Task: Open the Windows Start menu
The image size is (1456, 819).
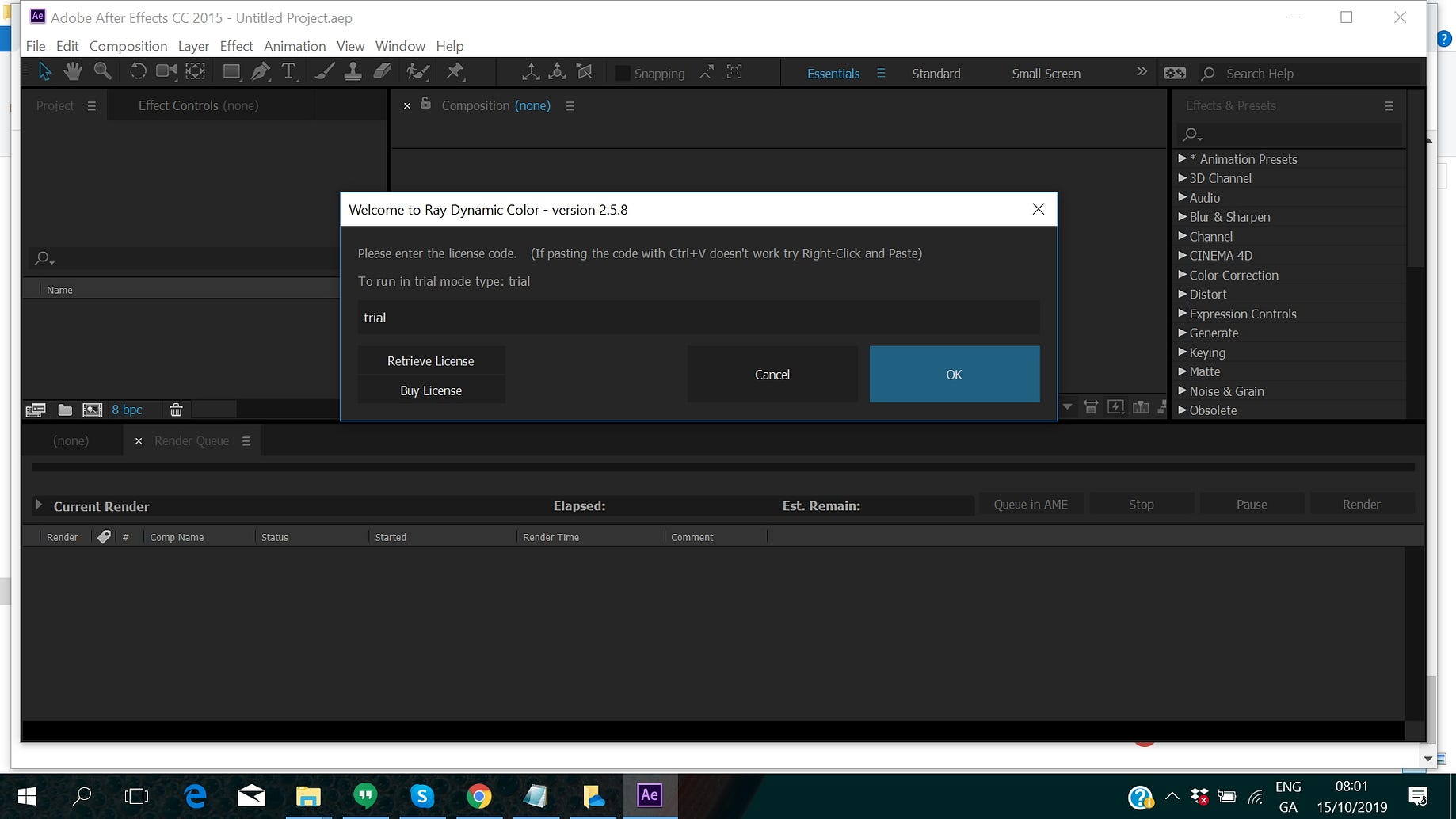Action: pyautogui.click(x=26, y=796)
